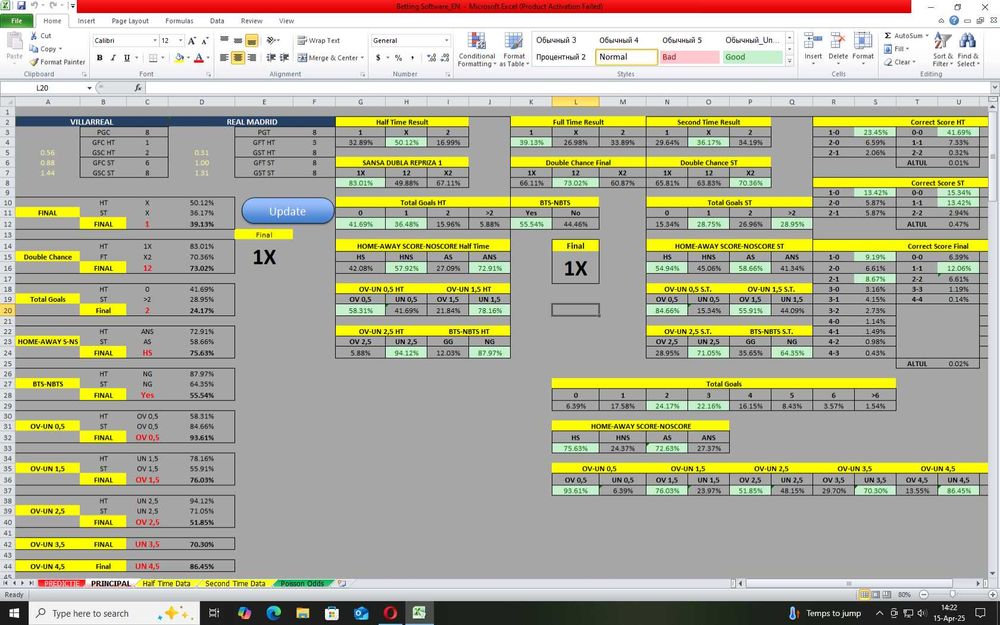Click the Copy button
Screen dimensions: 1000x625
point(43,49)
